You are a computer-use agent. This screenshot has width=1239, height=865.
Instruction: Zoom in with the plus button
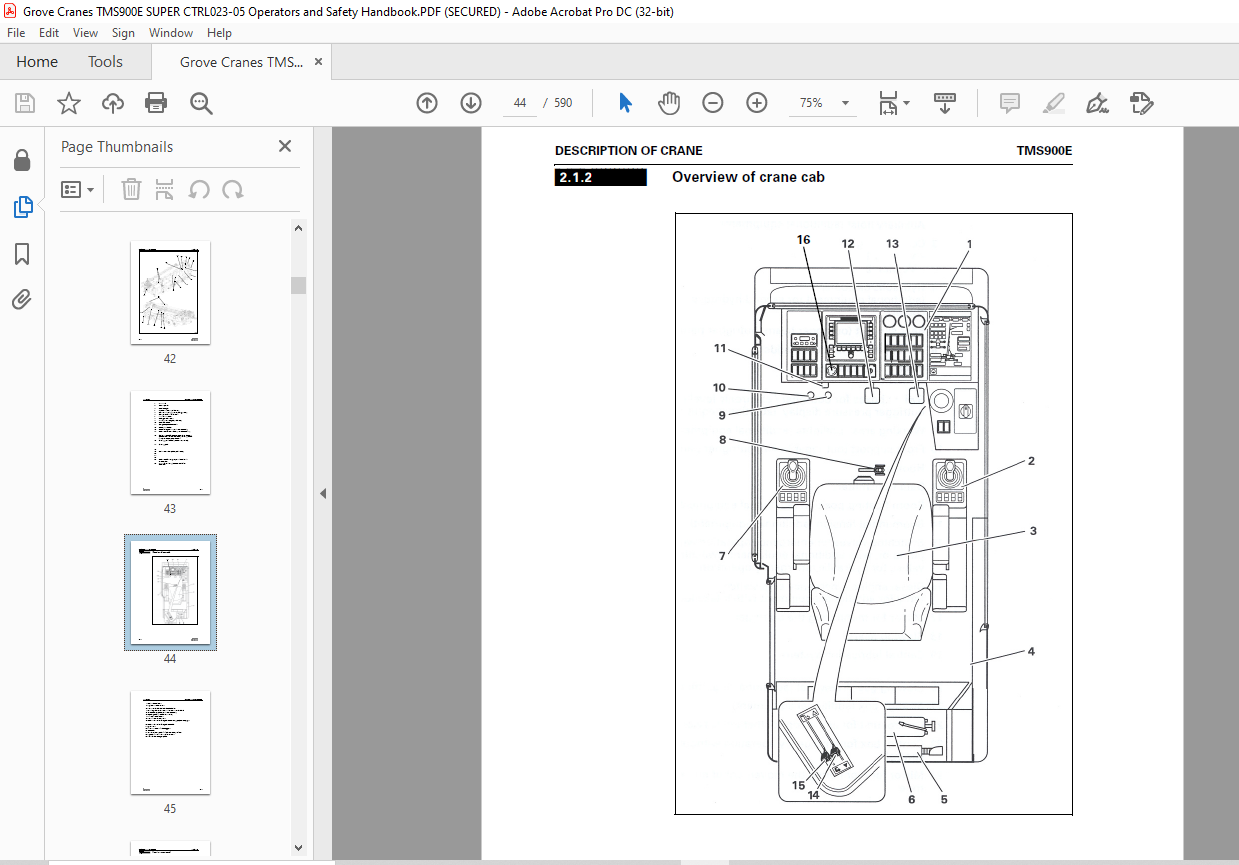coord(757,103)
